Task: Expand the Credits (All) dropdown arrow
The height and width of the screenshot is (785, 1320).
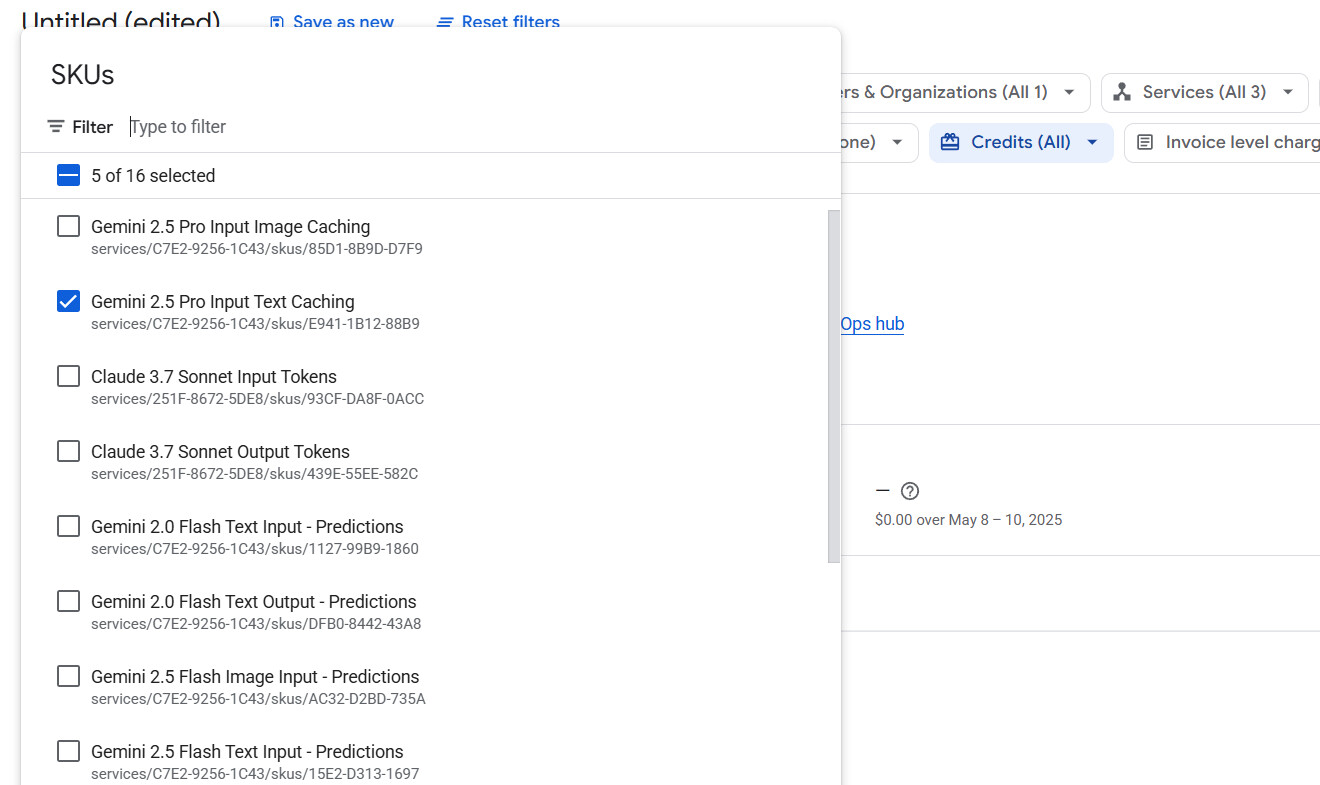Action: [x=1092, y=142]
